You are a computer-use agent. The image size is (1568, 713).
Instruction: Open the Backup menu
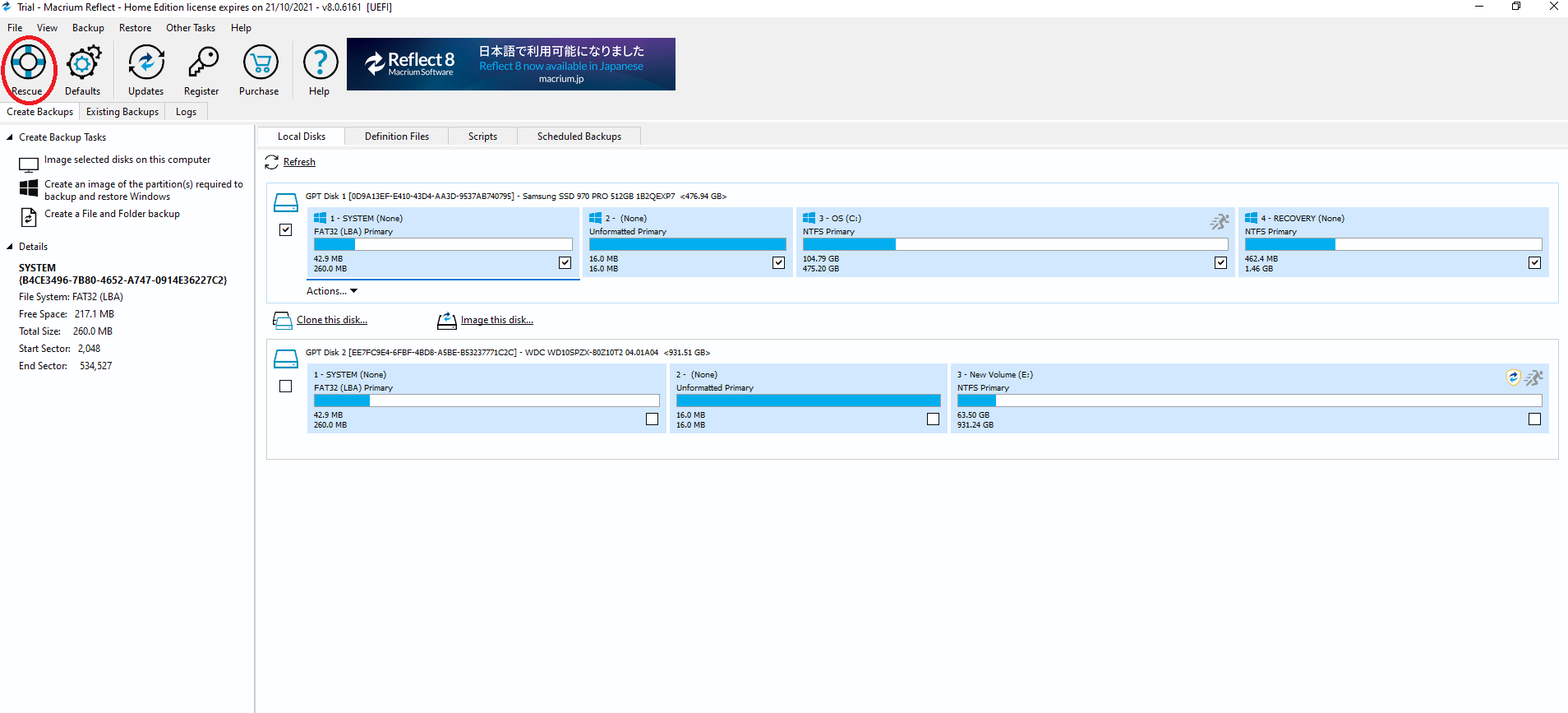click(x=88, y=28)
